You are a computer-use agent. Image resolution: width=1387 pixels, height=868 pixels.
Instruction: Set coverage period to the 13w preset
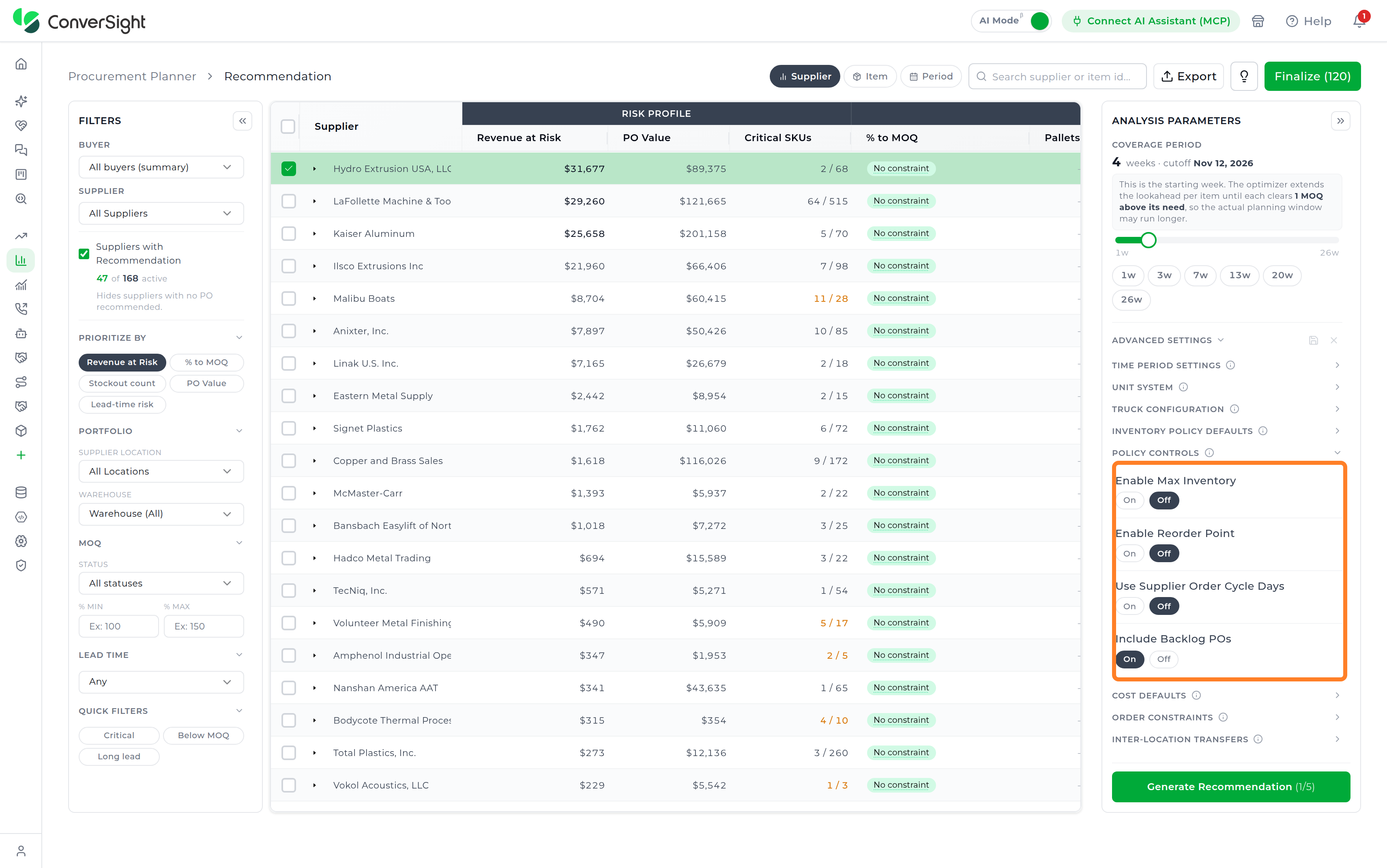point(1239,275)
